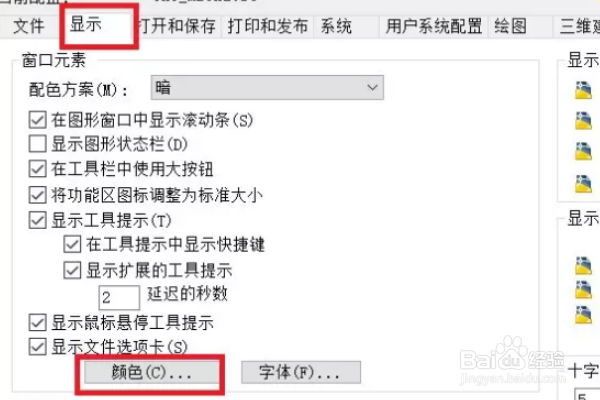Toggle 显示工具提示 checkbox
The image size is (600, 400).
[x=38, y=220]
